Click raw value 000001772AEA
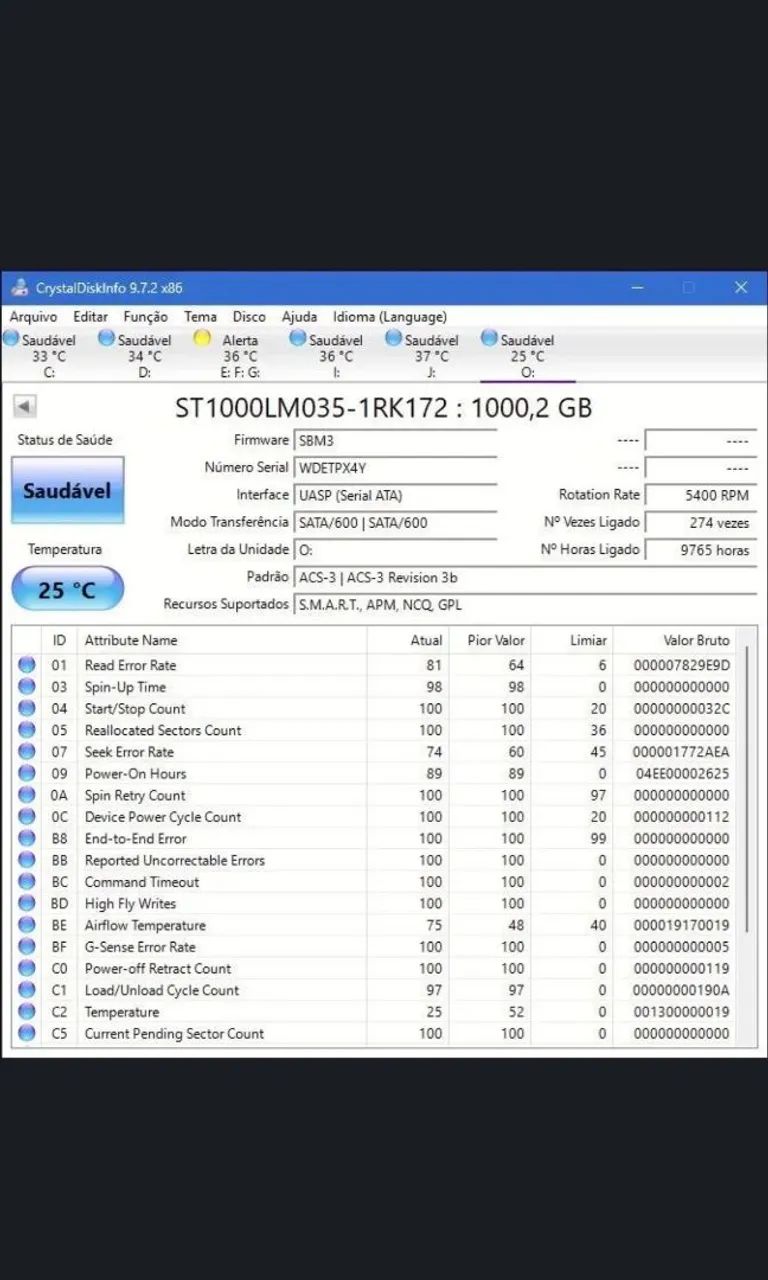The width and height of the screenshot is (768, 1280). [x=682, y=752]
